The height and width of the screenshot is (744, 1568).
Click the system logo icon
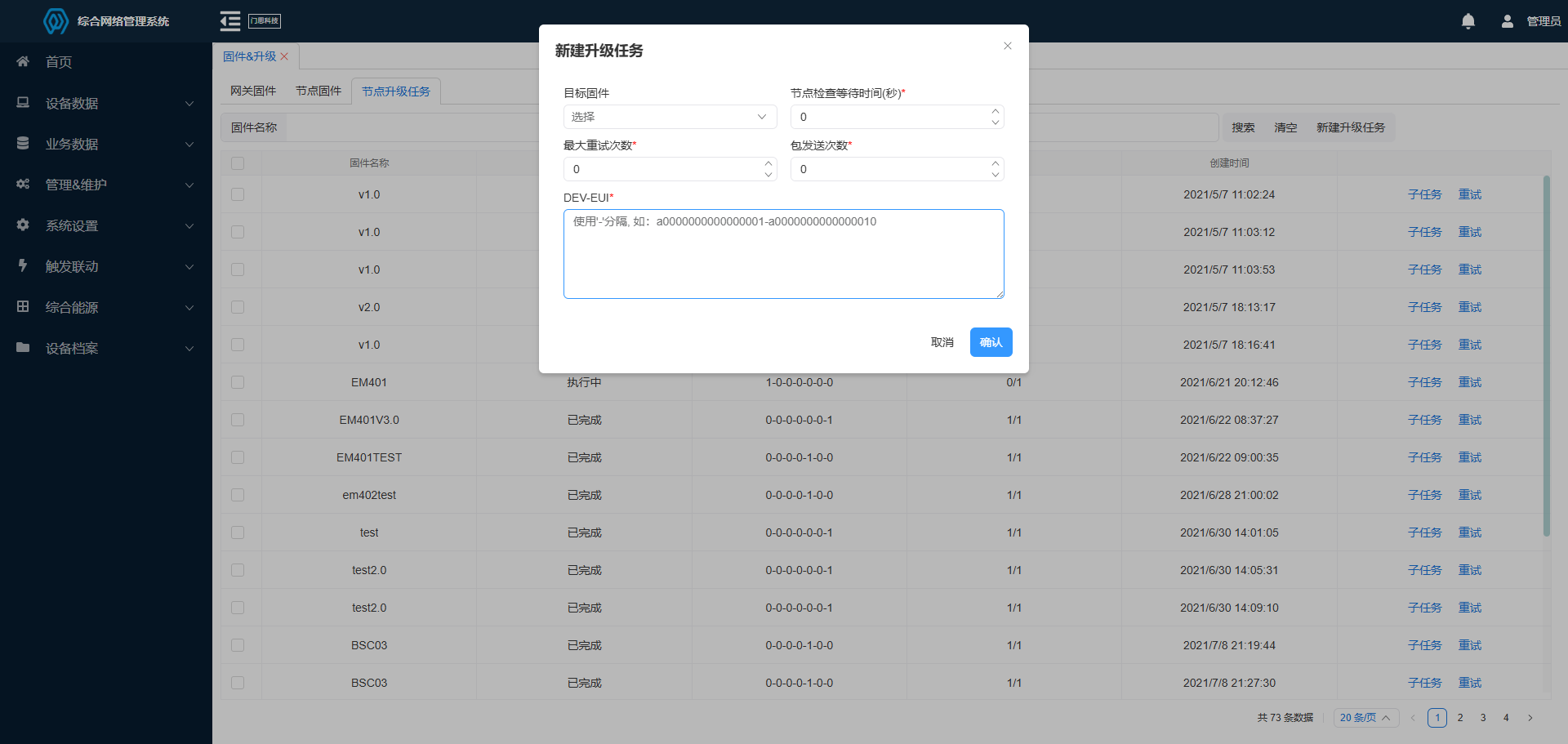point(56,21)
